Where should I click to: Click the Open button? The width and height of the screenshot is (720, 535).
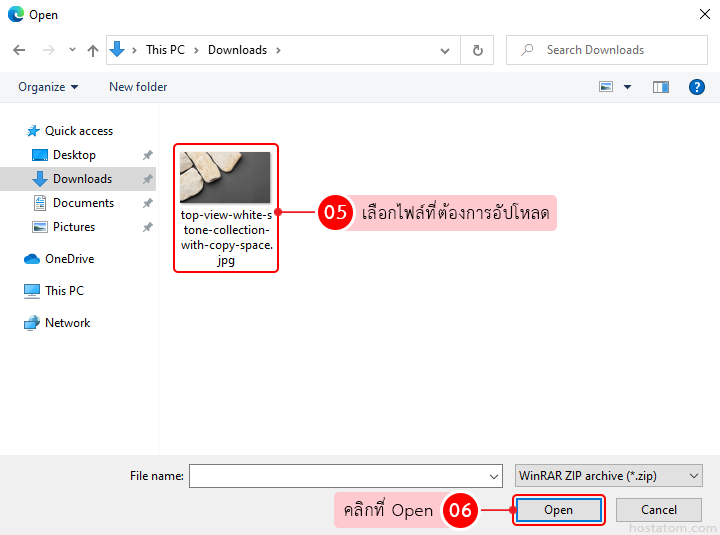(x=558, y=510)
